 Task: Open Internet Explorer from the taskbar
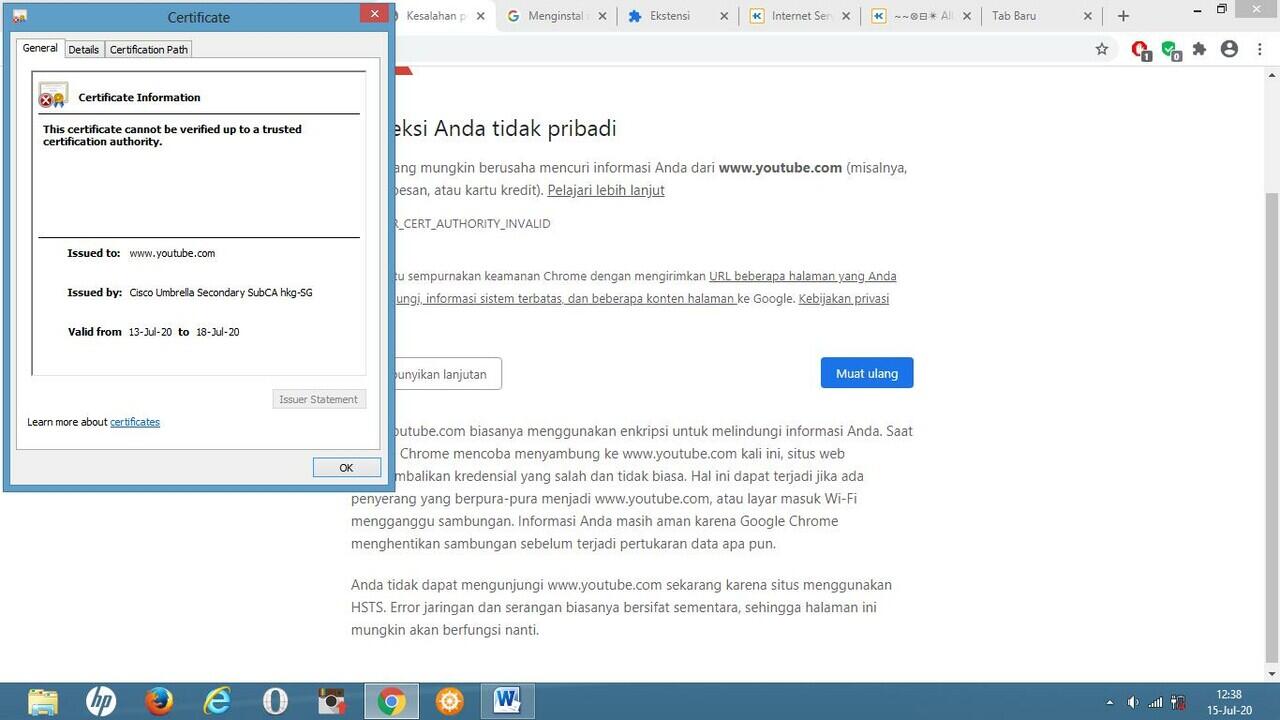(216, 701)
